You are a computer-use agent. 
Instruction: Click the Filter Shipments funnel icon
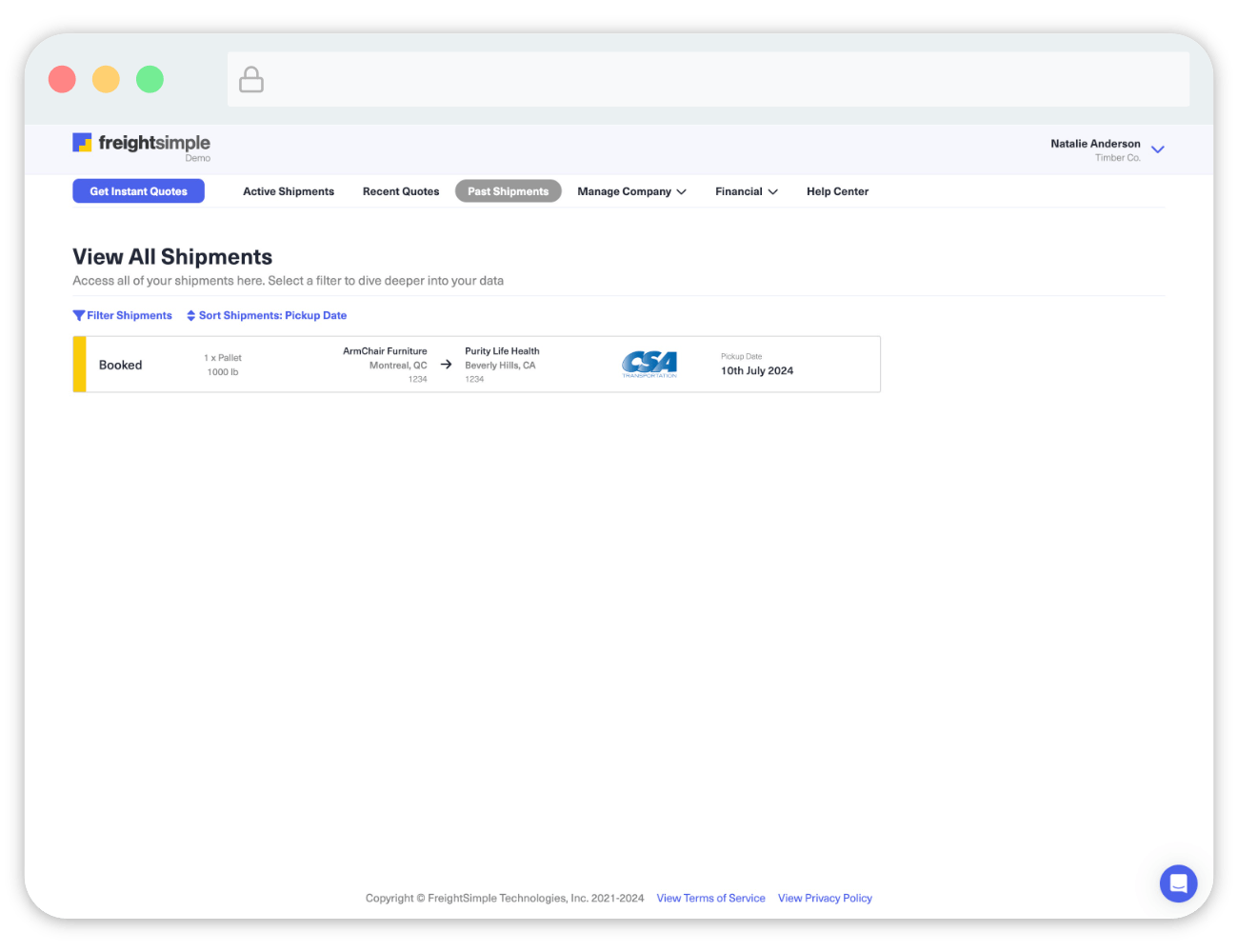click(x=79, y=316)
